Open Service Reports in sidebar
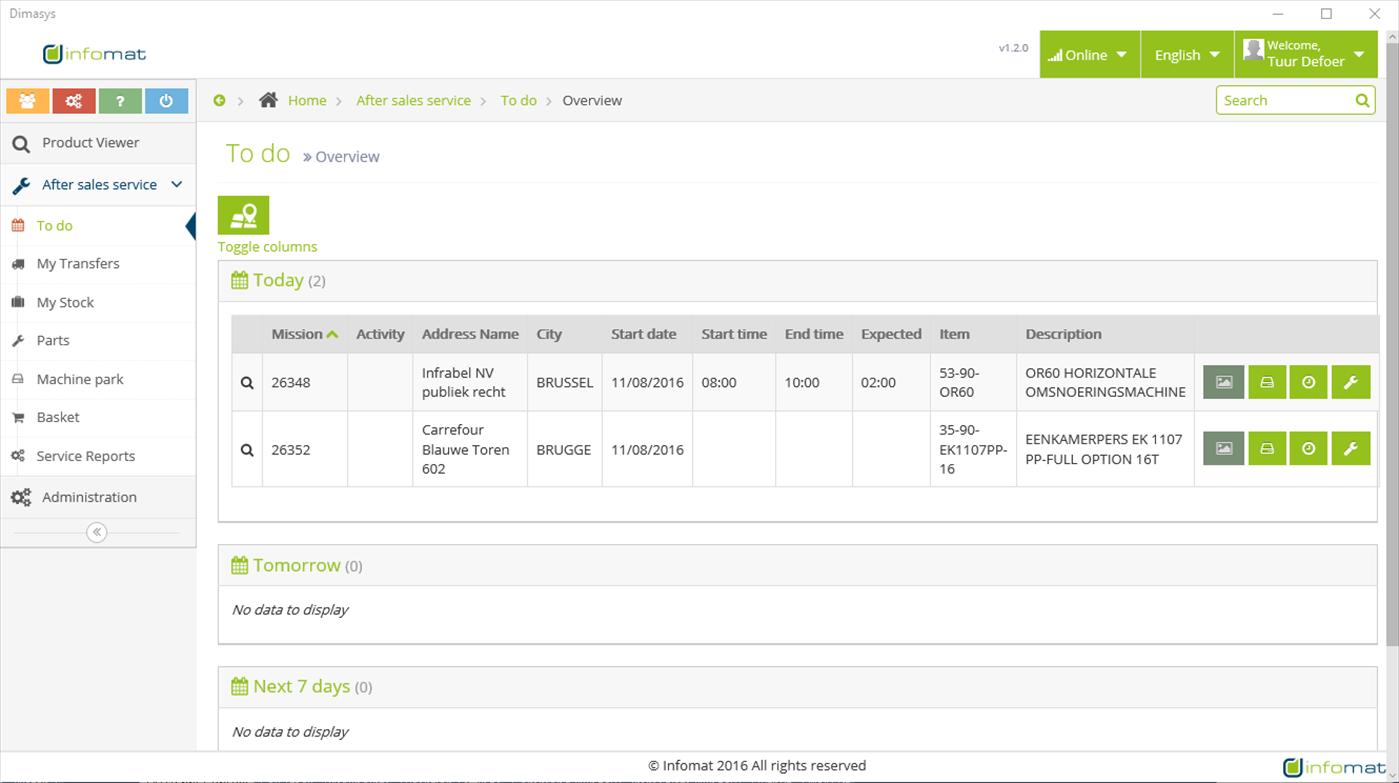 pyautogui.click(x=98, y=456)
